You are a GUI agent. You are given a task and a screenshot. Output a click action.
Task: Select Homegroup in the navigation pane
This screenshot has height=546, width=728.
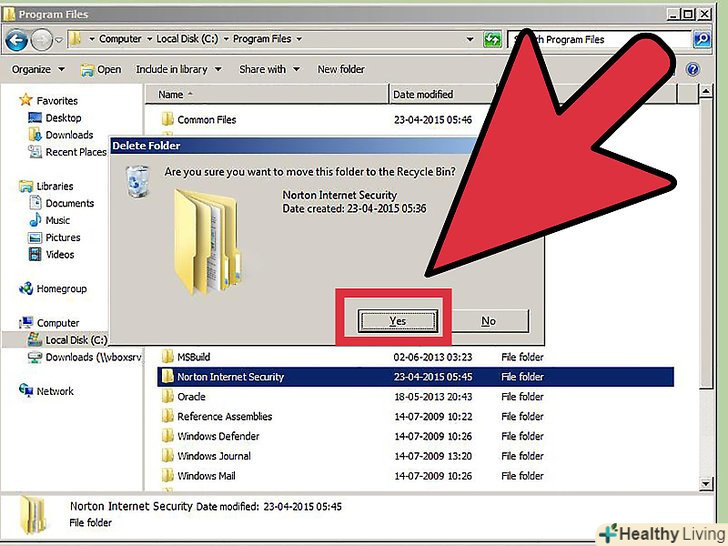click(62, 288)
